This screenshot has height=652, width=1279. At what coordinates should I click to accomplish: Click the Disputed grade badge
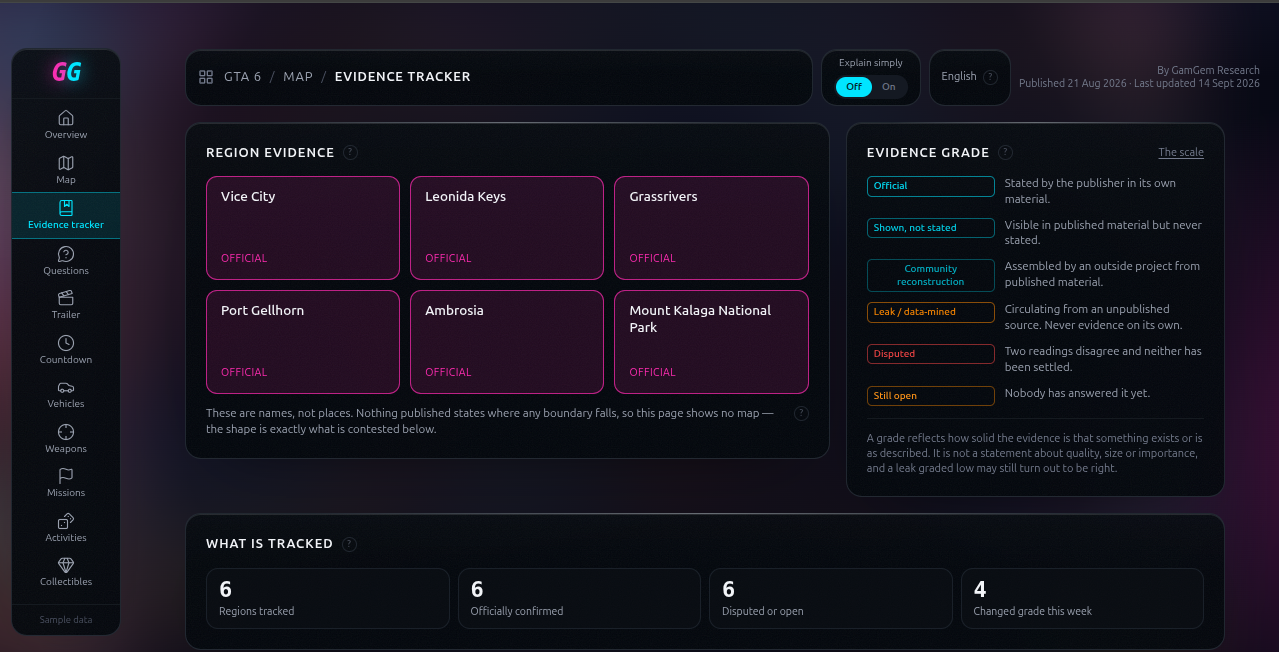coord(930,354)
